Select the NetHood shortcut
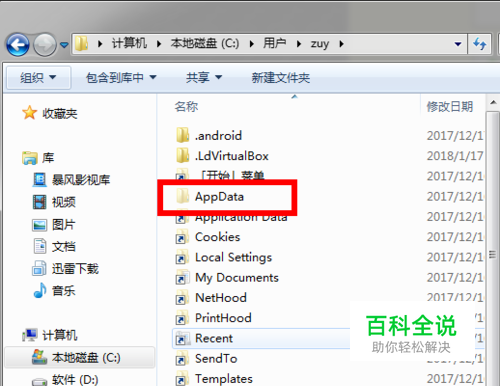 point(221,298)
